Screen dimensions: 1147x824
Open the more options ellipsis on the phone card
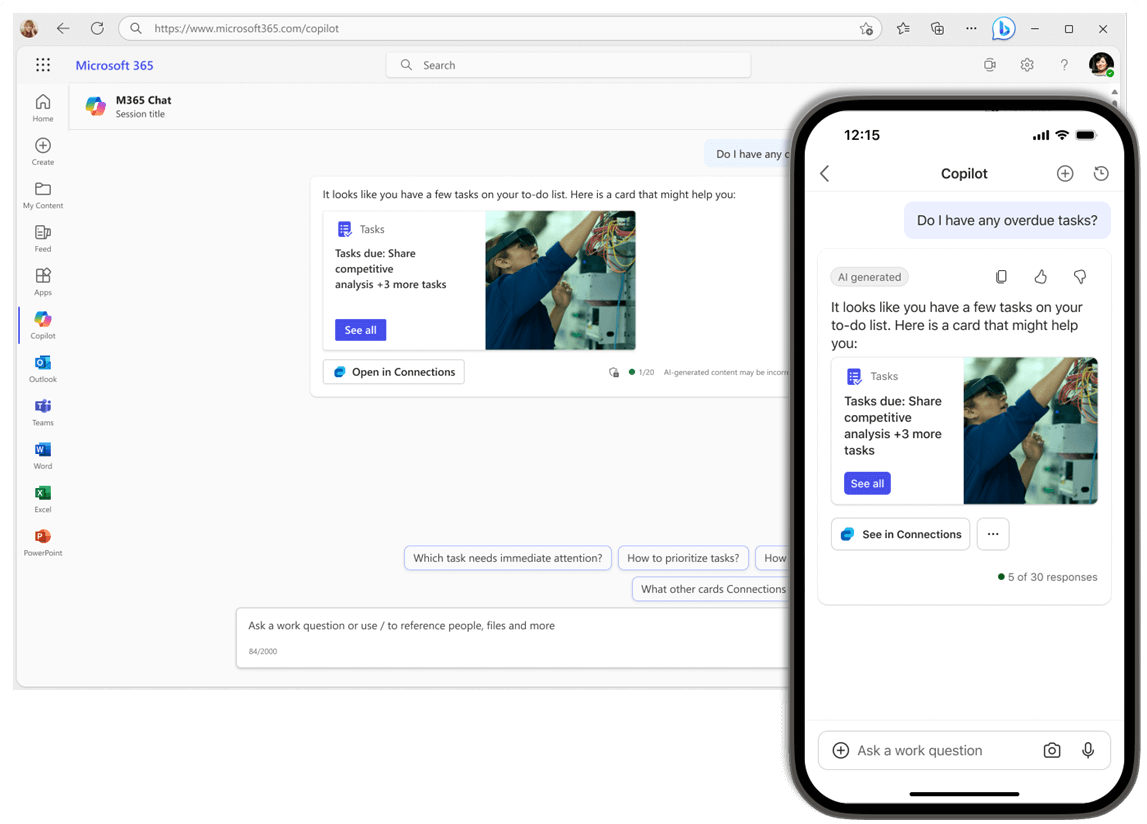tap(992, 533)
